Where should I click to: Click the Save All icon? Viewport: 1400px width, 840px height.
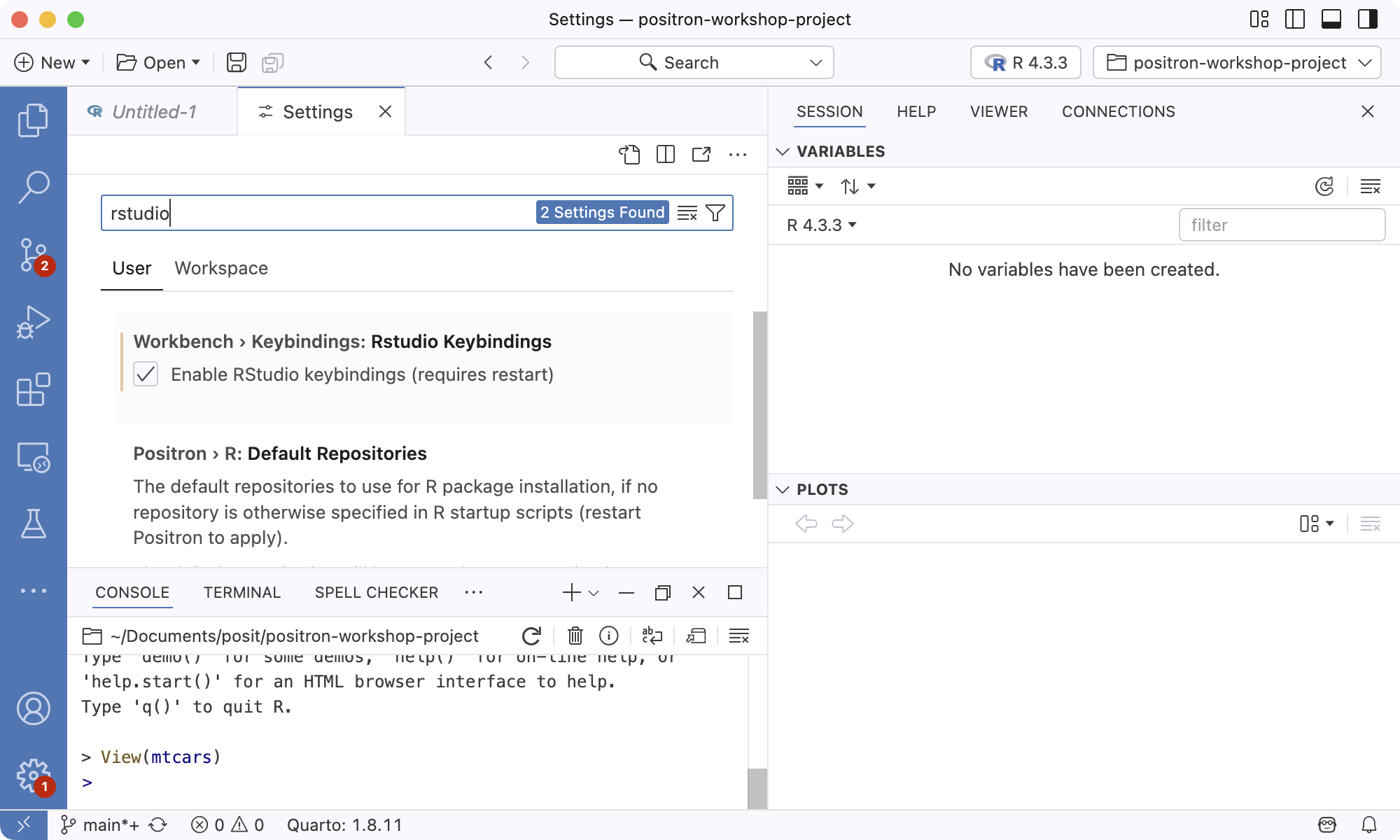click(x=272, y=62)
